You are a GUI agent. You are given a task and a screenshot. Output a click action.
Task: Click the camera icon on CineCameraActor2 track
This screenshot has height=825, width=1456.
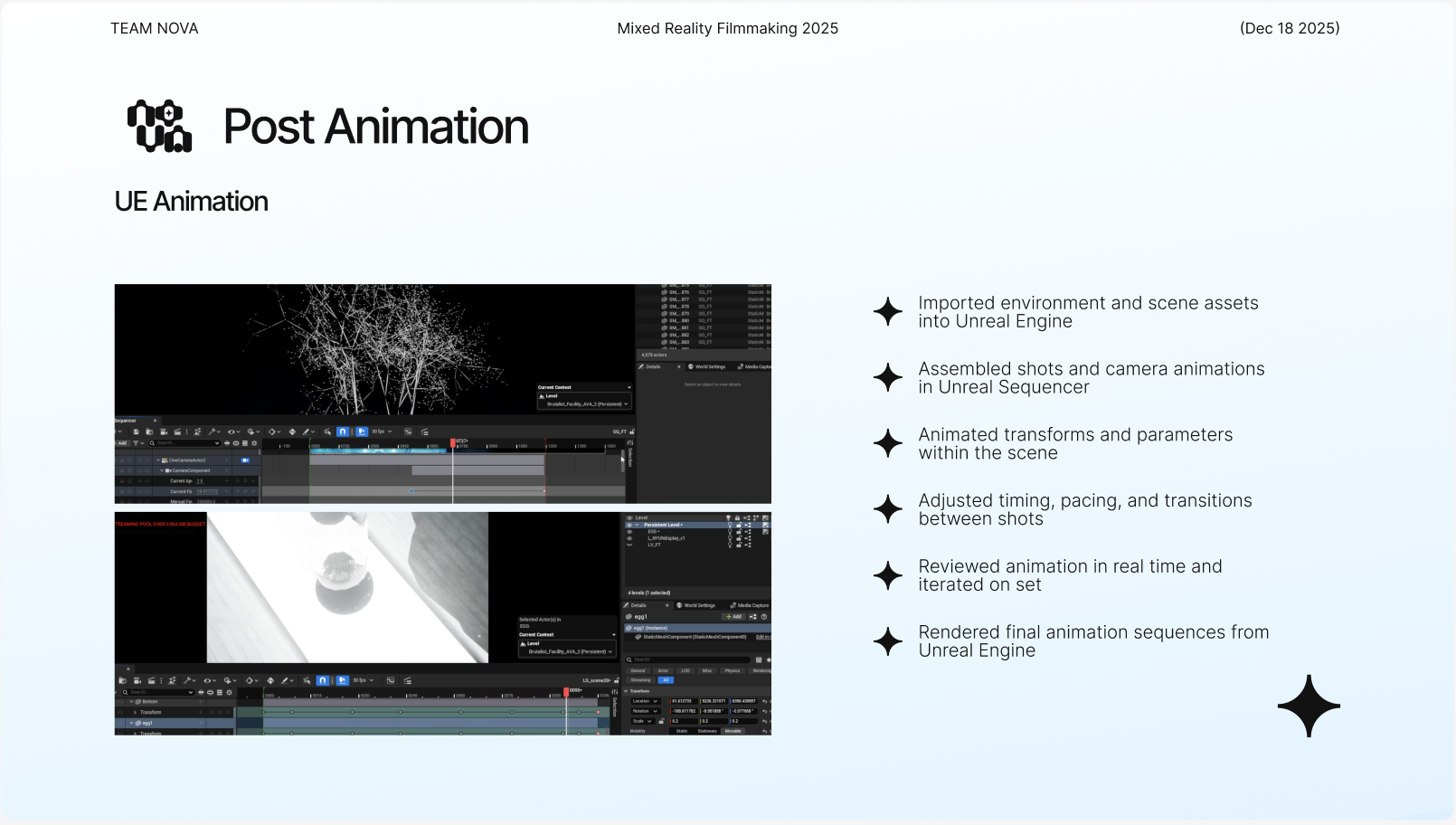[245, 460]
